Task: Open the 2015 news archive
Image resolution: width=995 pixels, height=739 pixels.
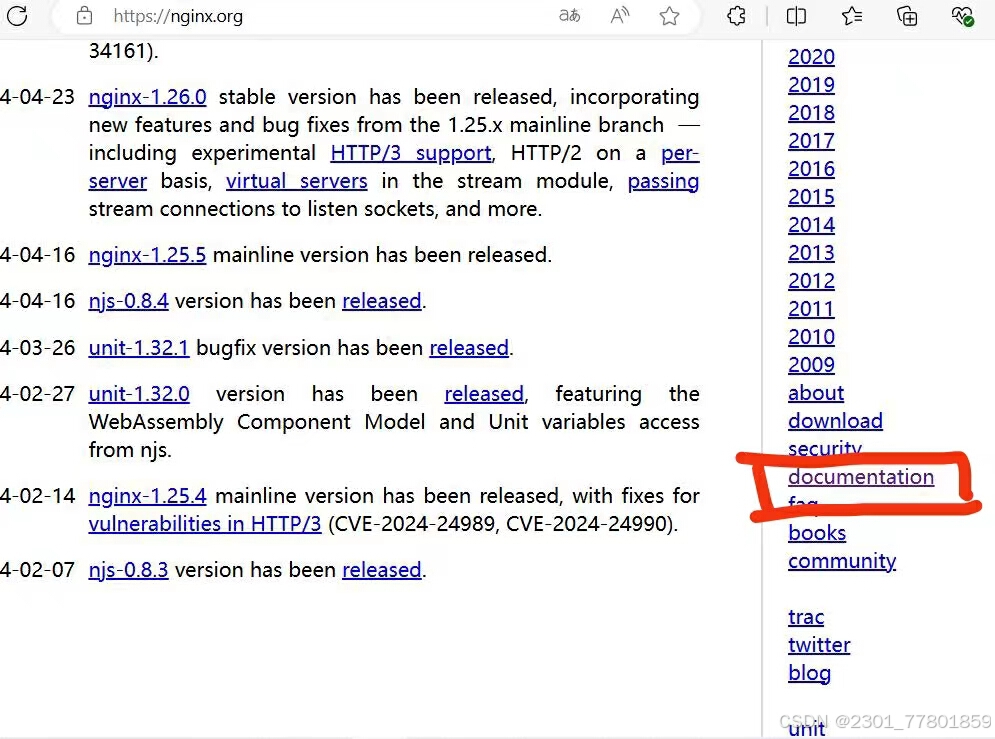Action: pyautogui.click(x=811, y=197)
